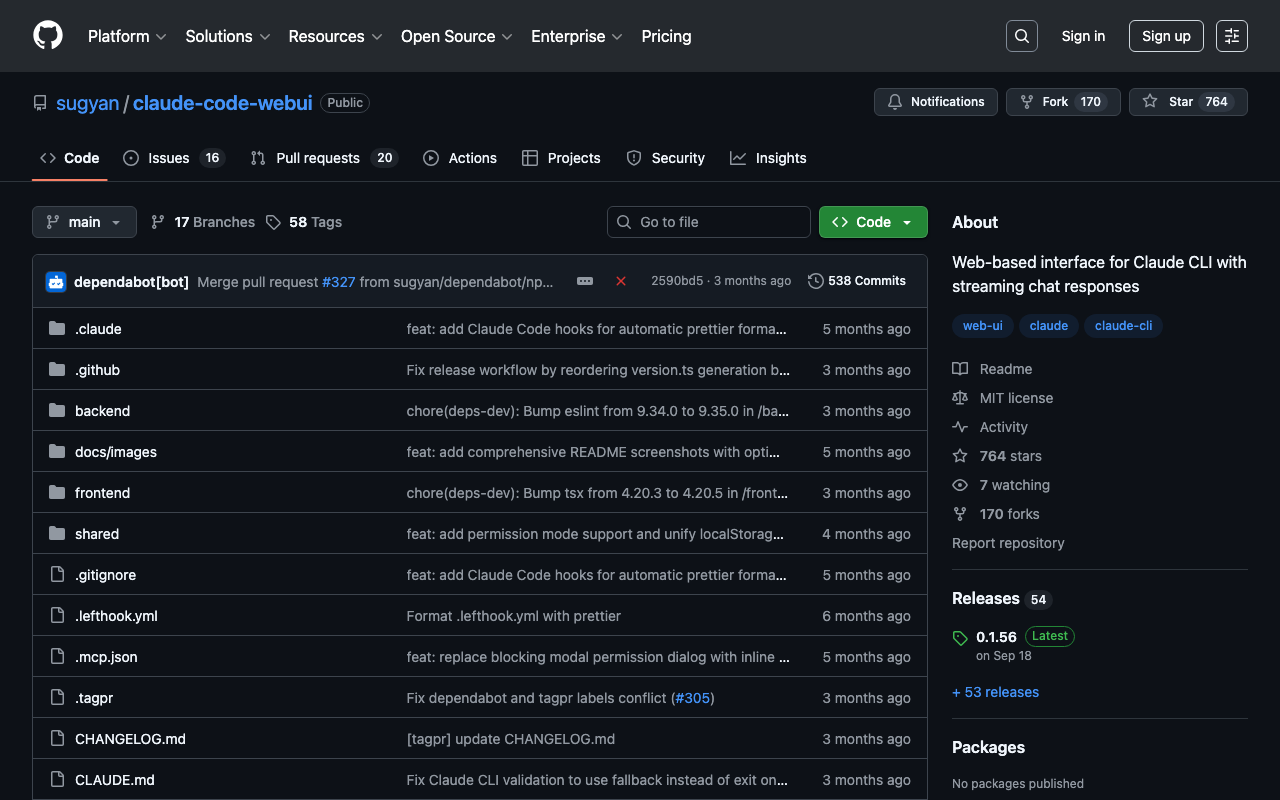Viewport: 1280px width, 800px height.
Task: Open the main branch dropdown
Action: (x=84, y=222)
